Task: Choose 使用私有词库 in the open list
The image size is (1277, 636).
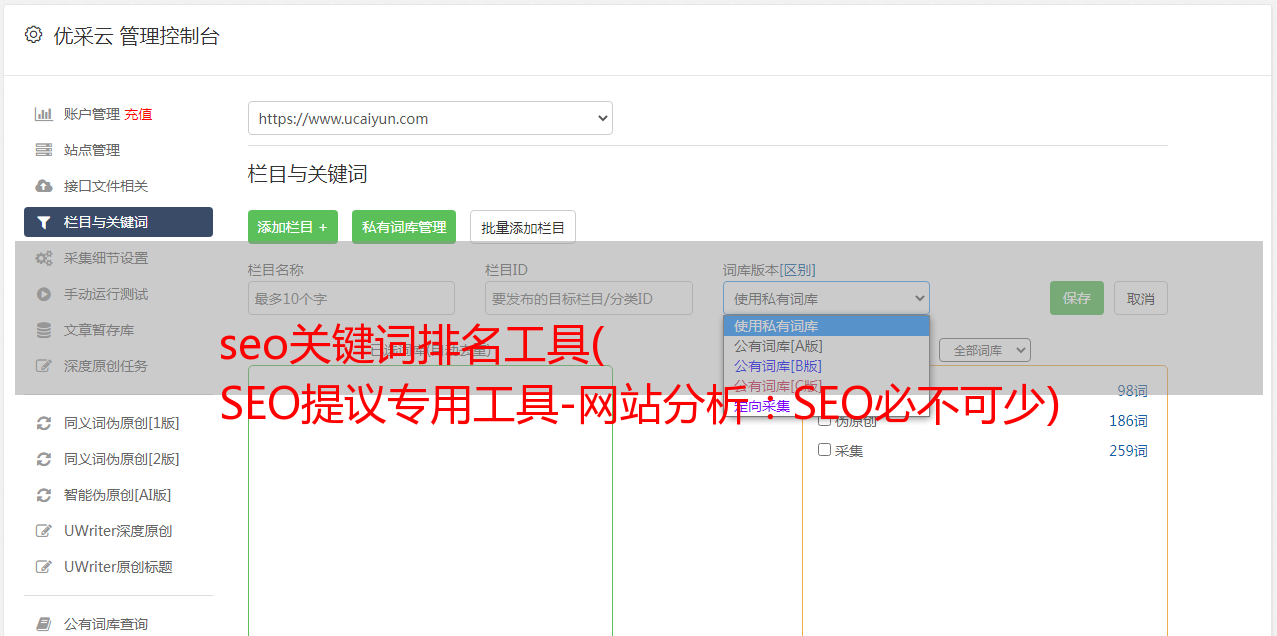Action: pyautogui.click(x=826, y=326)
